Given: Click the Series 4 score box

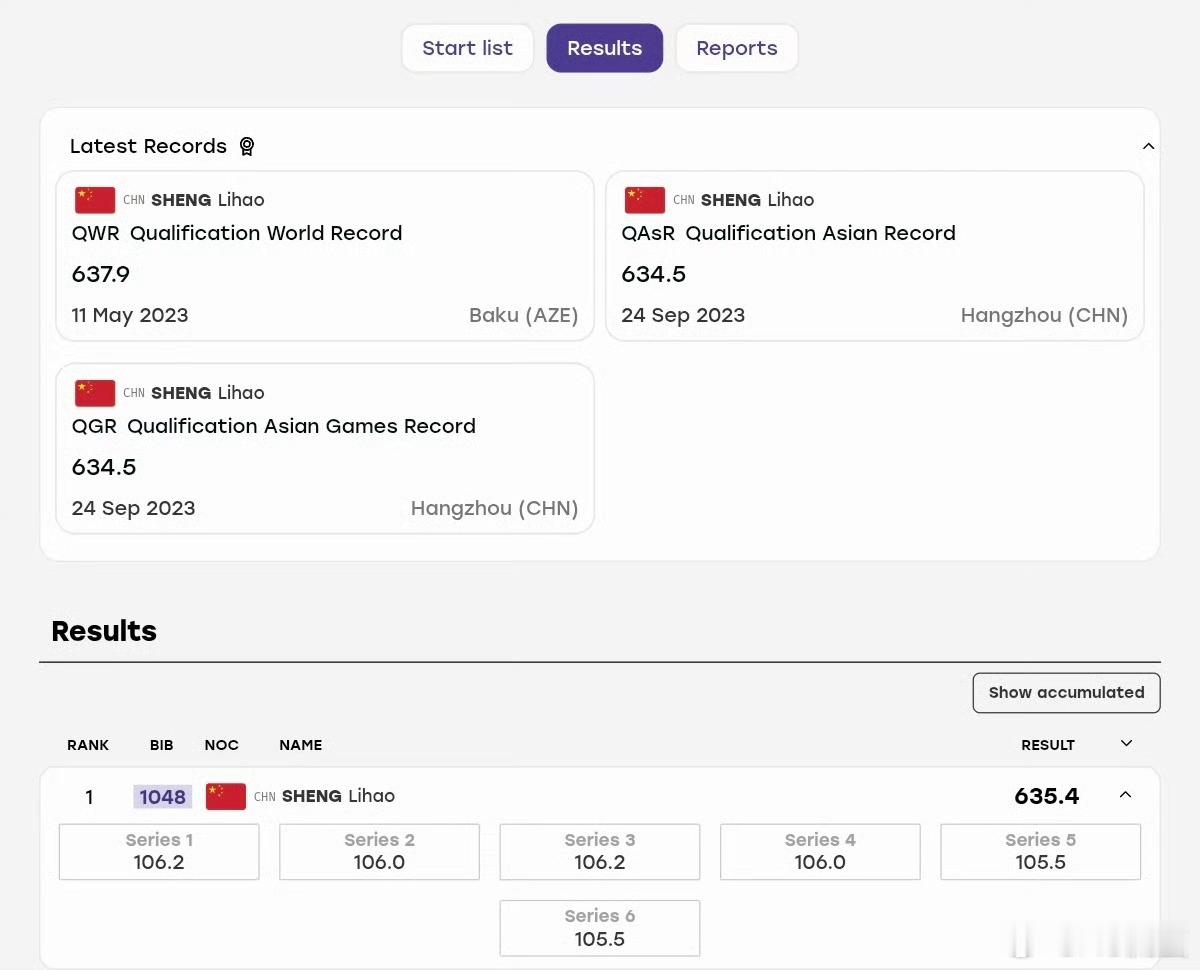Looking at the screenshot, I should pos(820,852).
